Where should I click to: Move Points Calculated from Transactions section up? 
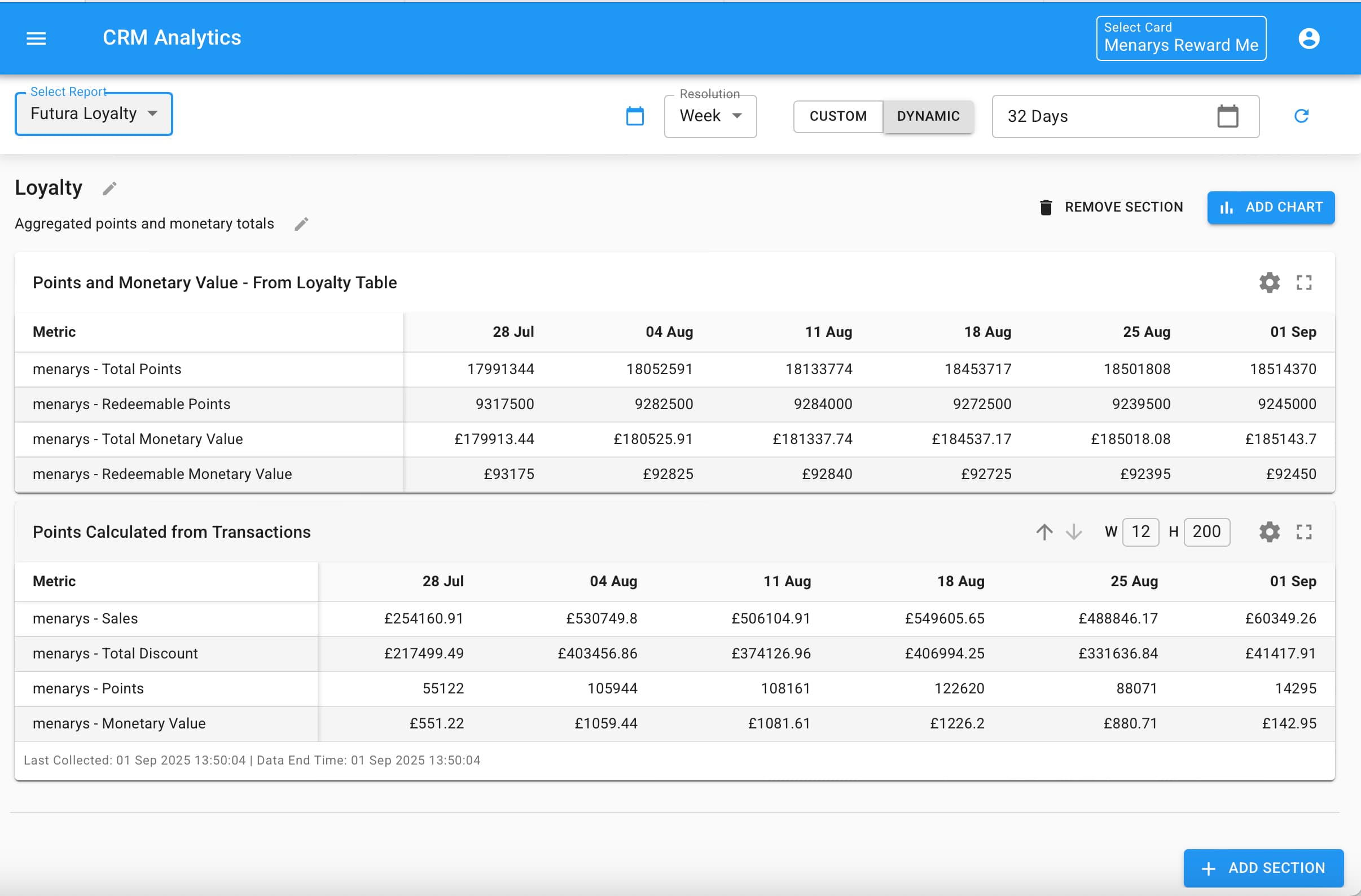pyautogui.click(x=1044, y=532)
